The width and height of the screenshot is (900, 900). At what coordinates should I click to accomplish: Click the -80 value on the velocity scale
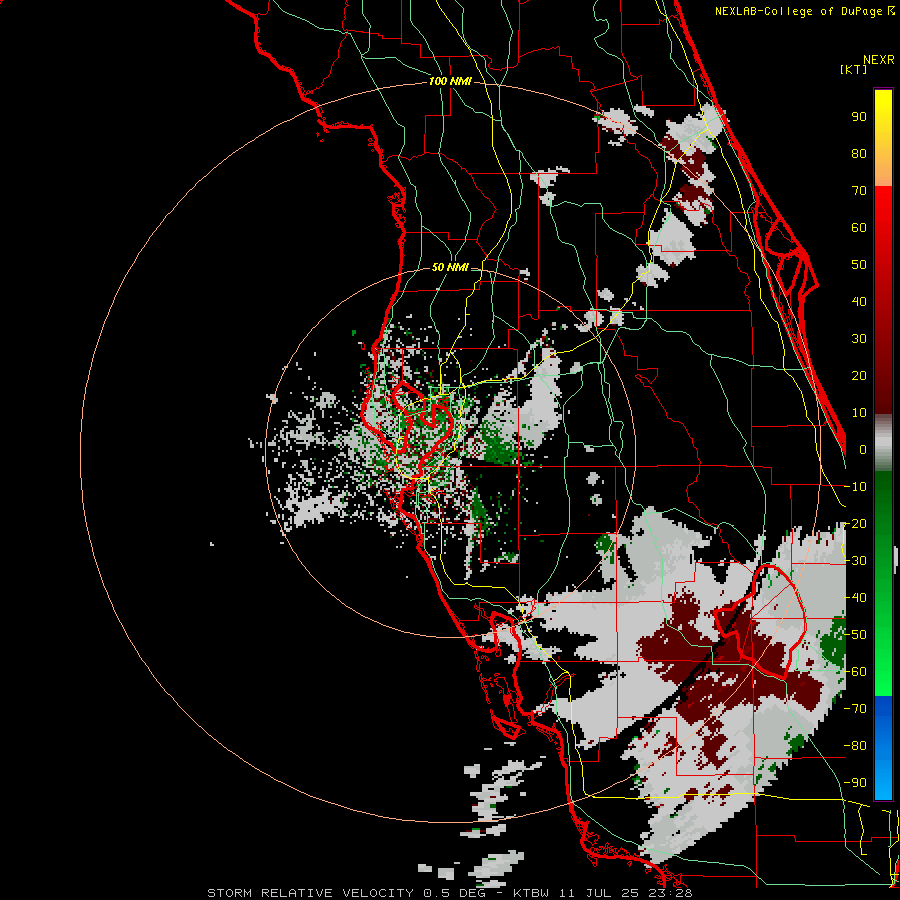pos(855,746)
